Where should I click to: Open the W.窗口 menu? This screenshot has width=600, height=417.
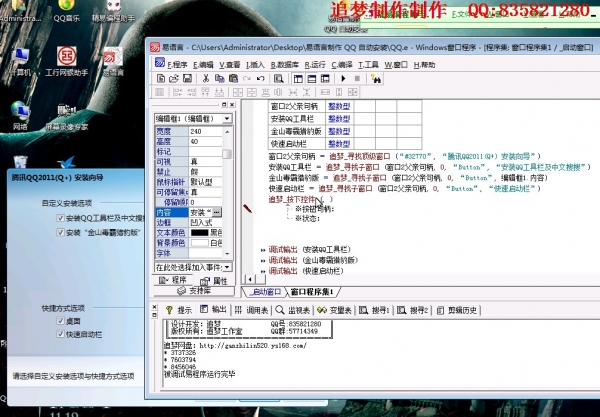(x=396, y=65)
